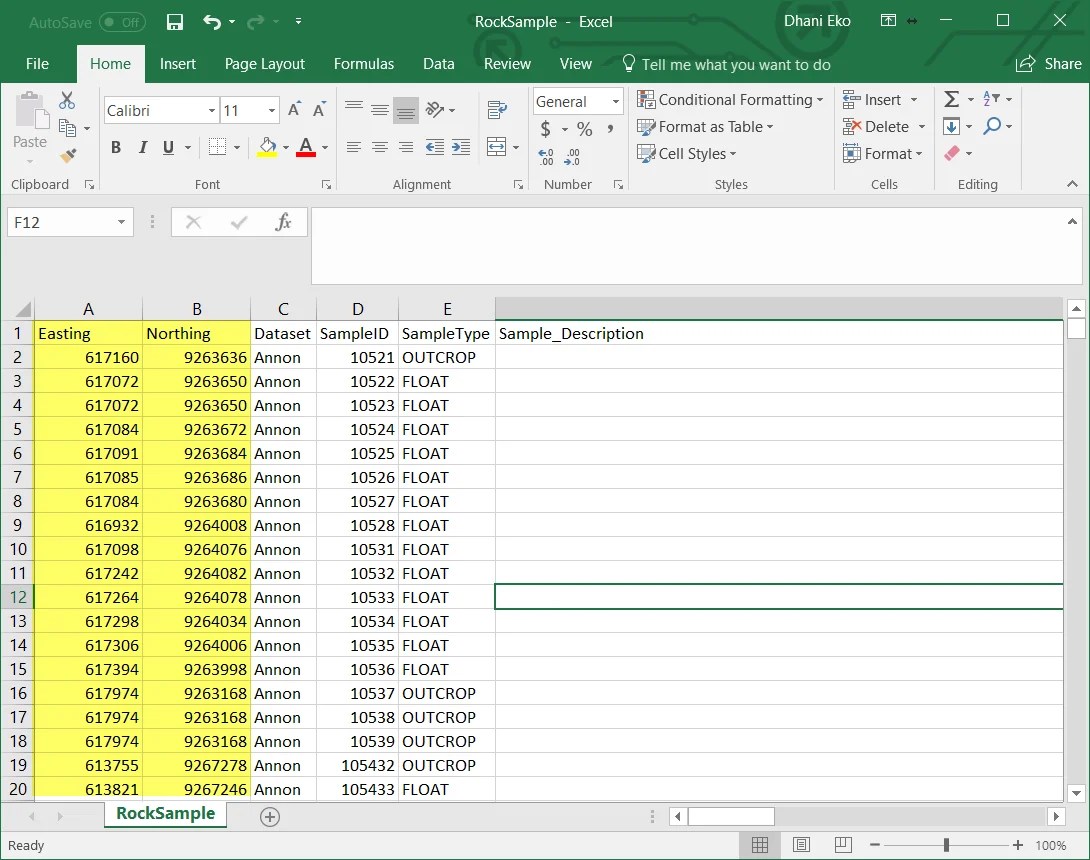
Task: Click zoom in plus button
Action: [x=1018, y=845]
